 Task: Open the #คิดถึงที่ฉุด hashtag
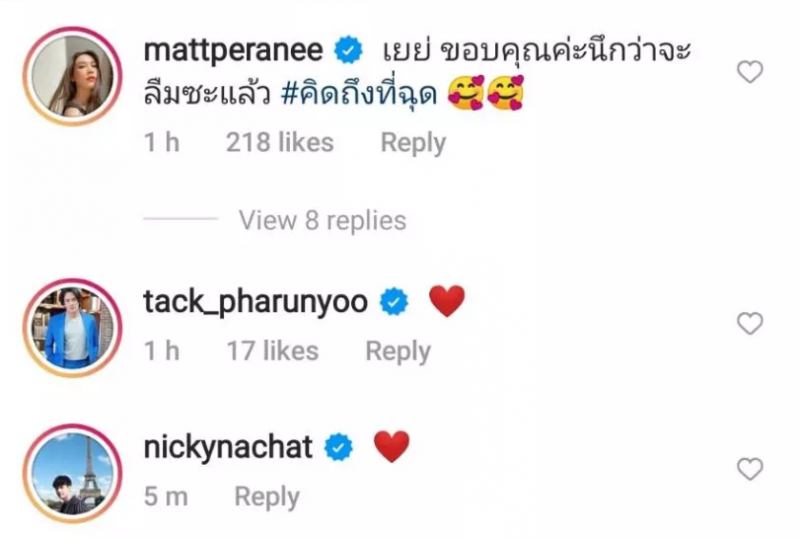tap(359, 95)
